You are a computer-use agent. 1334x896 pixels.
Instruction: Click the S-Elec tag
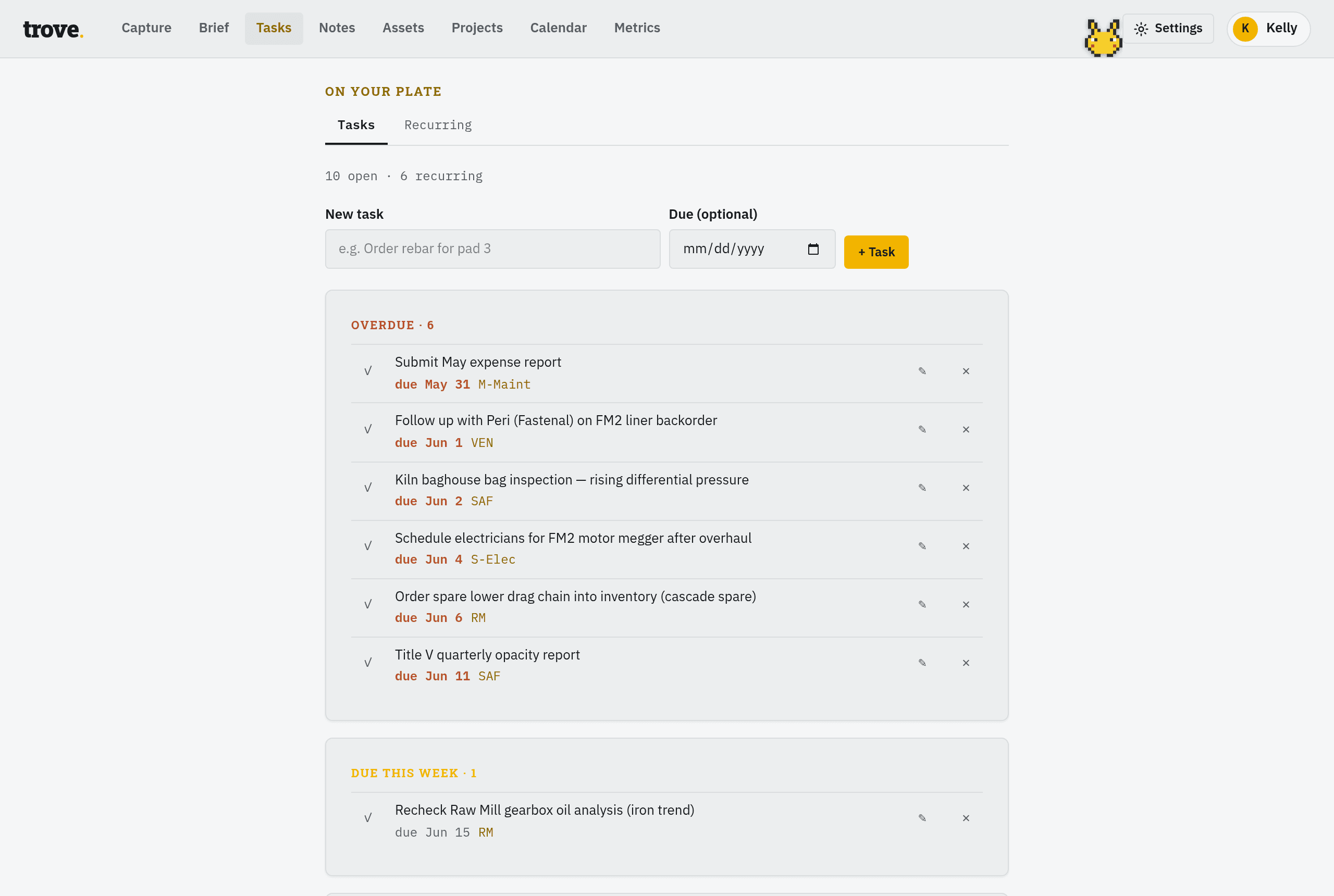click(x=492, y=559)
